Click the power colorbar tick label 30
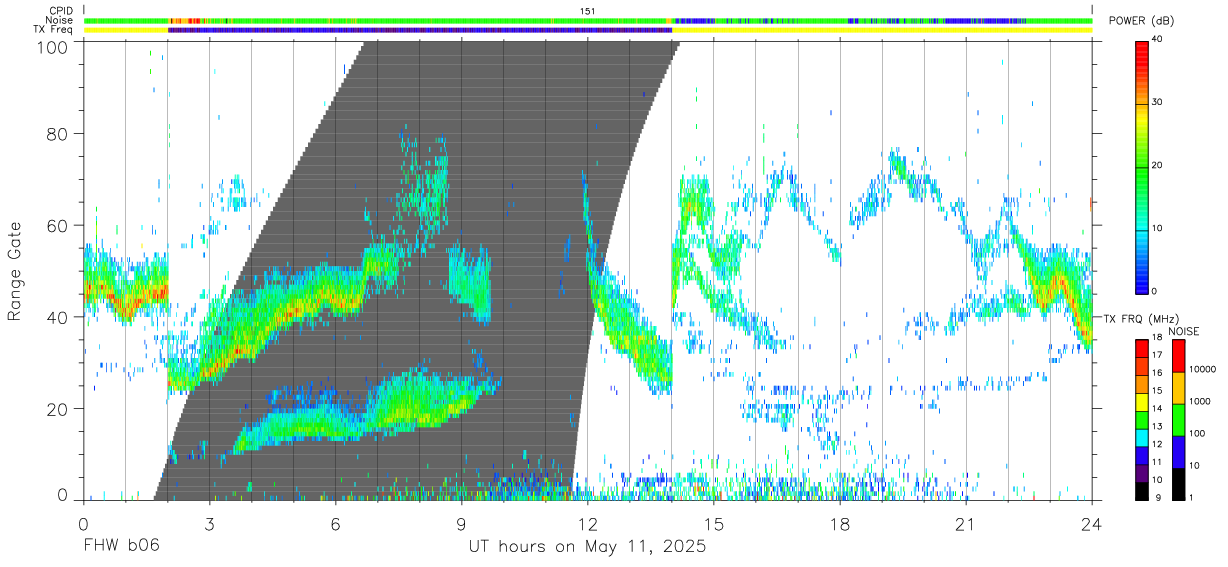 coord(1158,103)
